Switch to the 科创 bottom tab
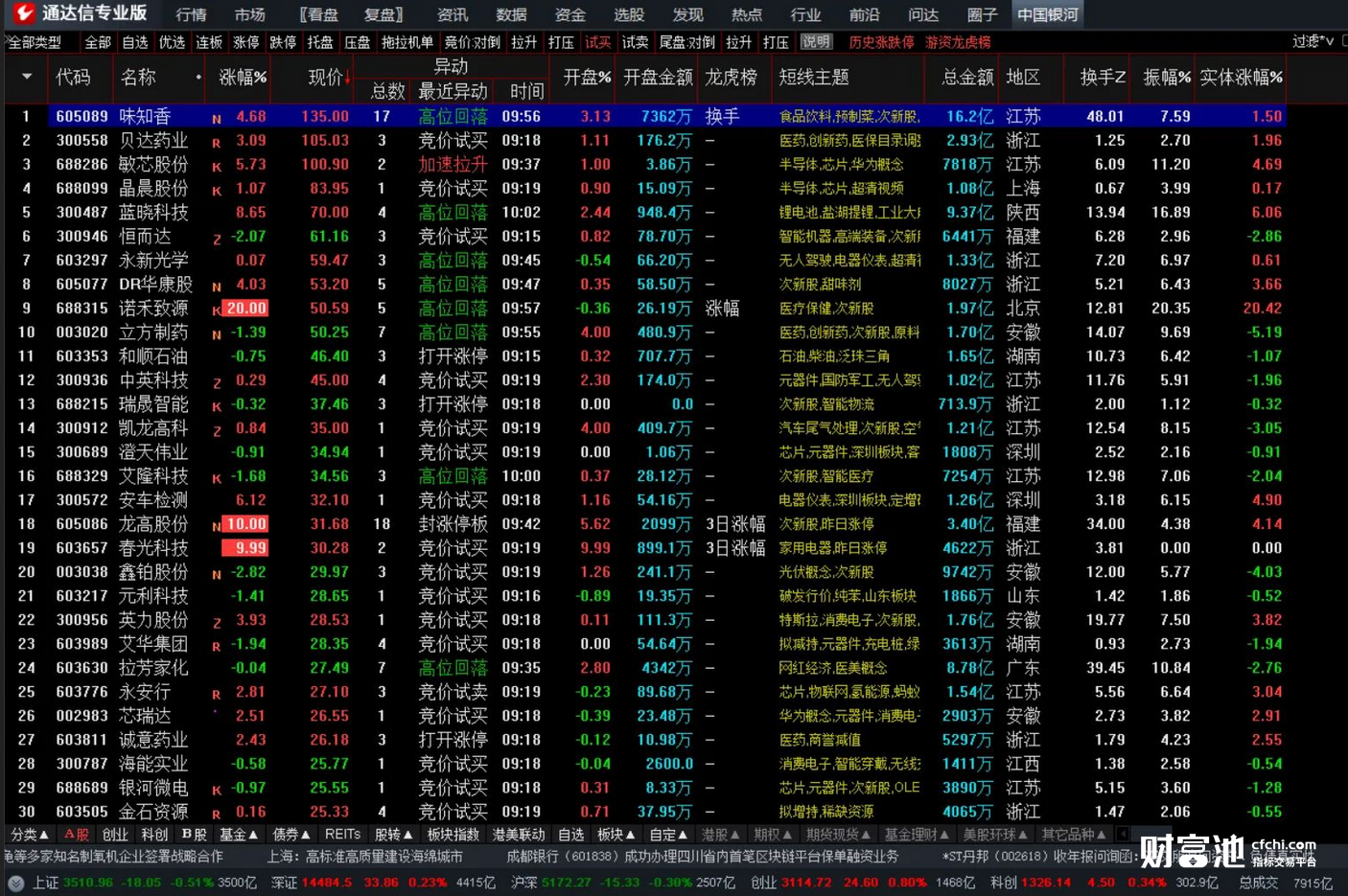Screen dimensions: 1348x896 154,835
